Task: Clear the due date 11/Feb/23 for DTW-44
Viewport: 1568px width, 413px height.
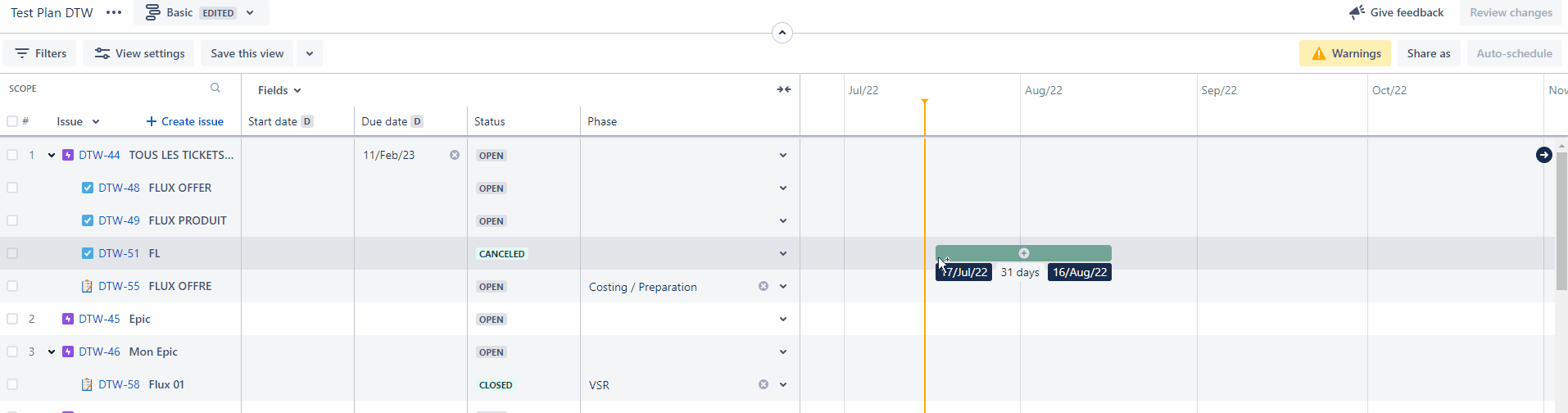Action: pos(455,155)
